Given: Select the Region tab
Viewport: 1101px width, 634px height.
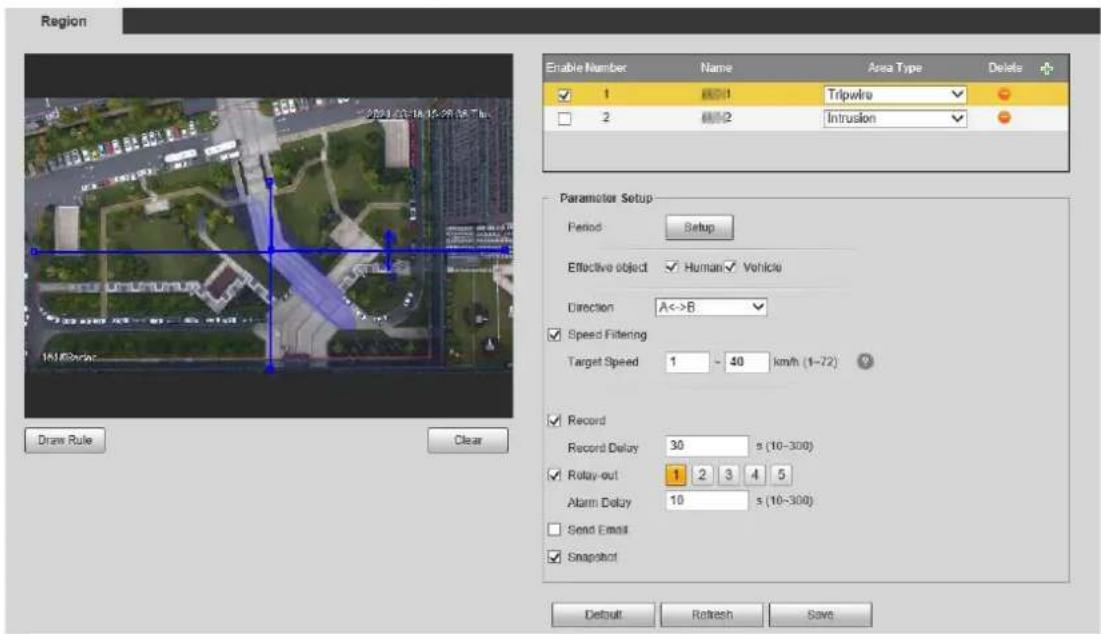Looking at the screenshot, I should 64,21.
